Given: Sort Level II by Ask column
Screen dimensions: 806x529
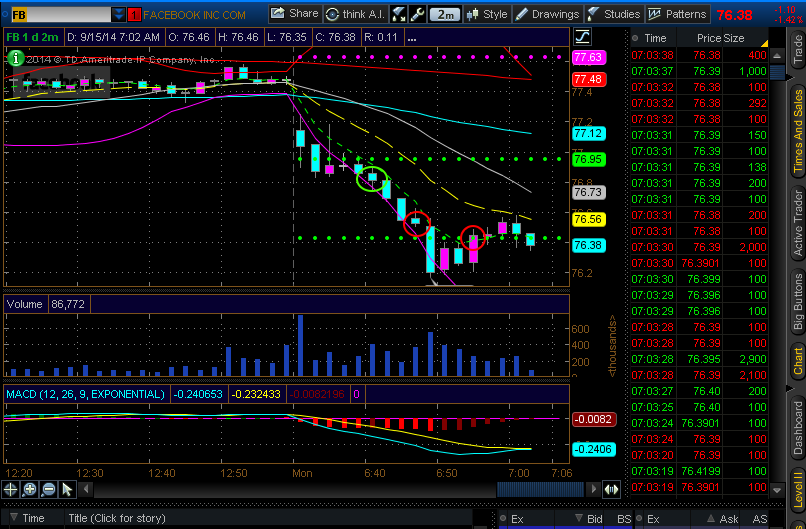Looking at the screenshot, I should [723, 519].
